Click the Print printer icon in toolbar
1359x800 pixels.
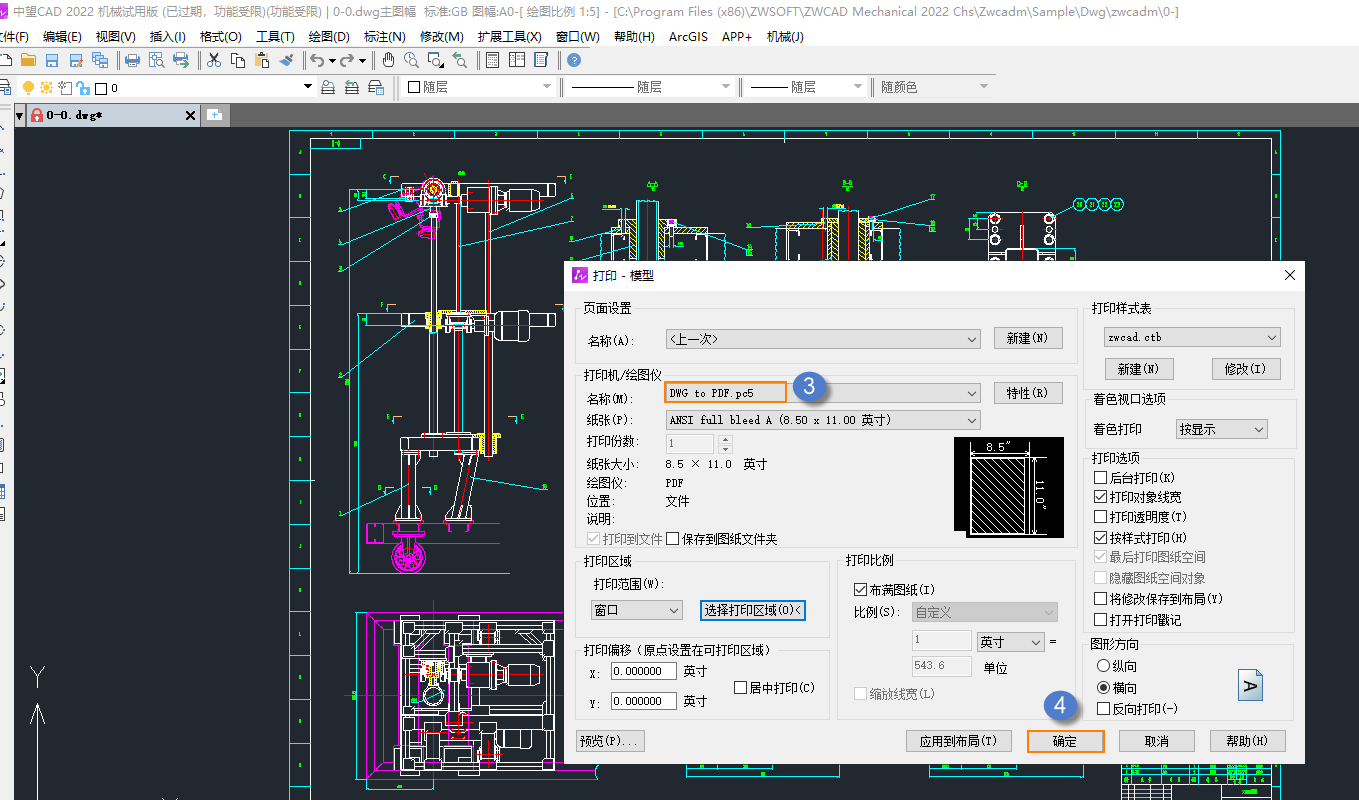[132, 60]
